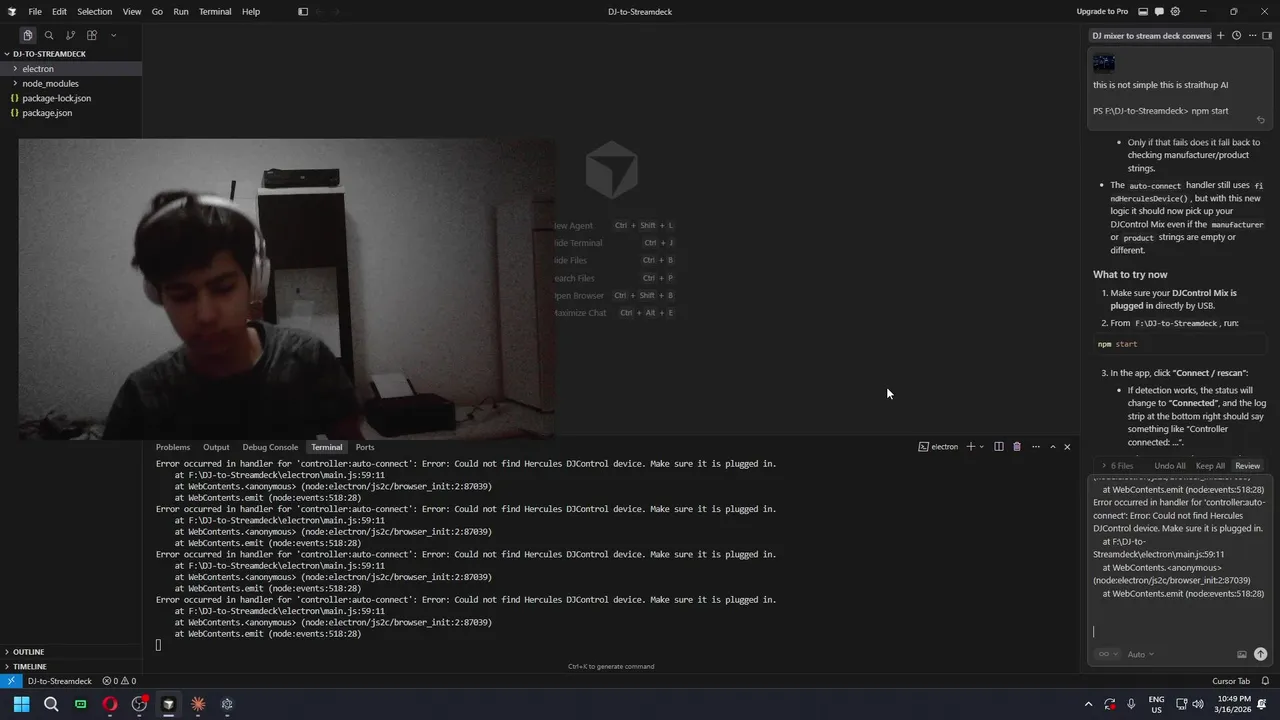Attach an image to chat message

pyautogui.click(x=1242, y=654)
